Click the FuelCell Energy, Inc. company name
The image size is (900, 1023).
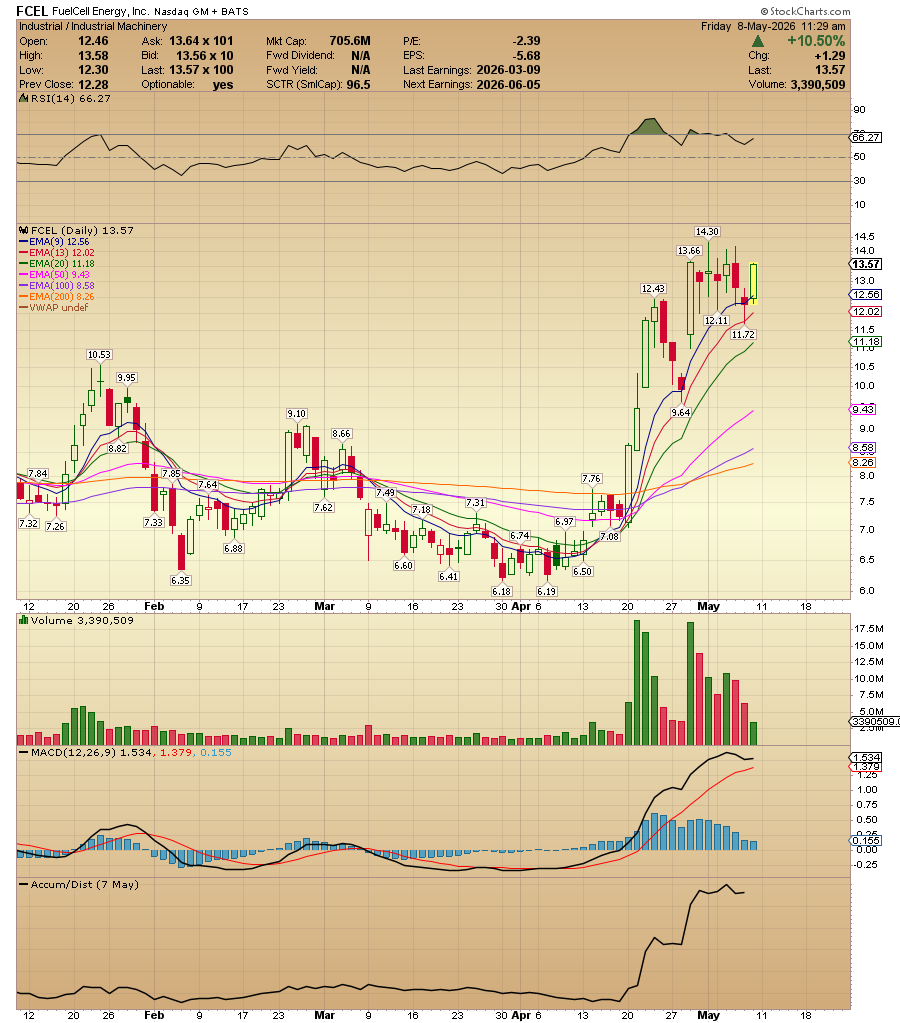[x=100, y=12]
